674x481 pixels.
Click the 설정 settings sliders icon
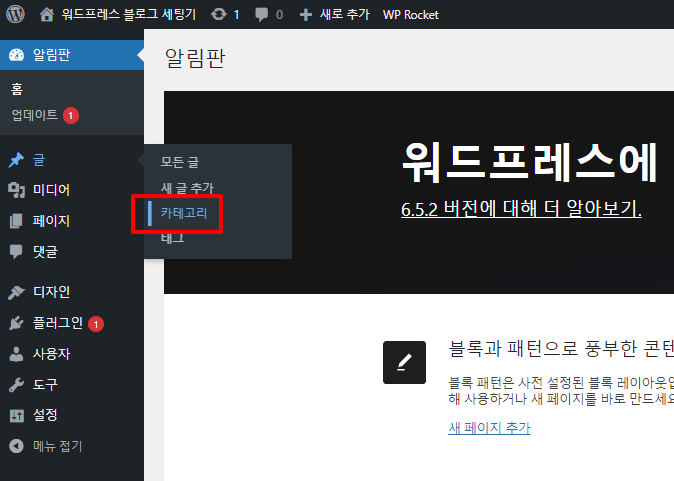pyautogui.click(x=17, y=416)
